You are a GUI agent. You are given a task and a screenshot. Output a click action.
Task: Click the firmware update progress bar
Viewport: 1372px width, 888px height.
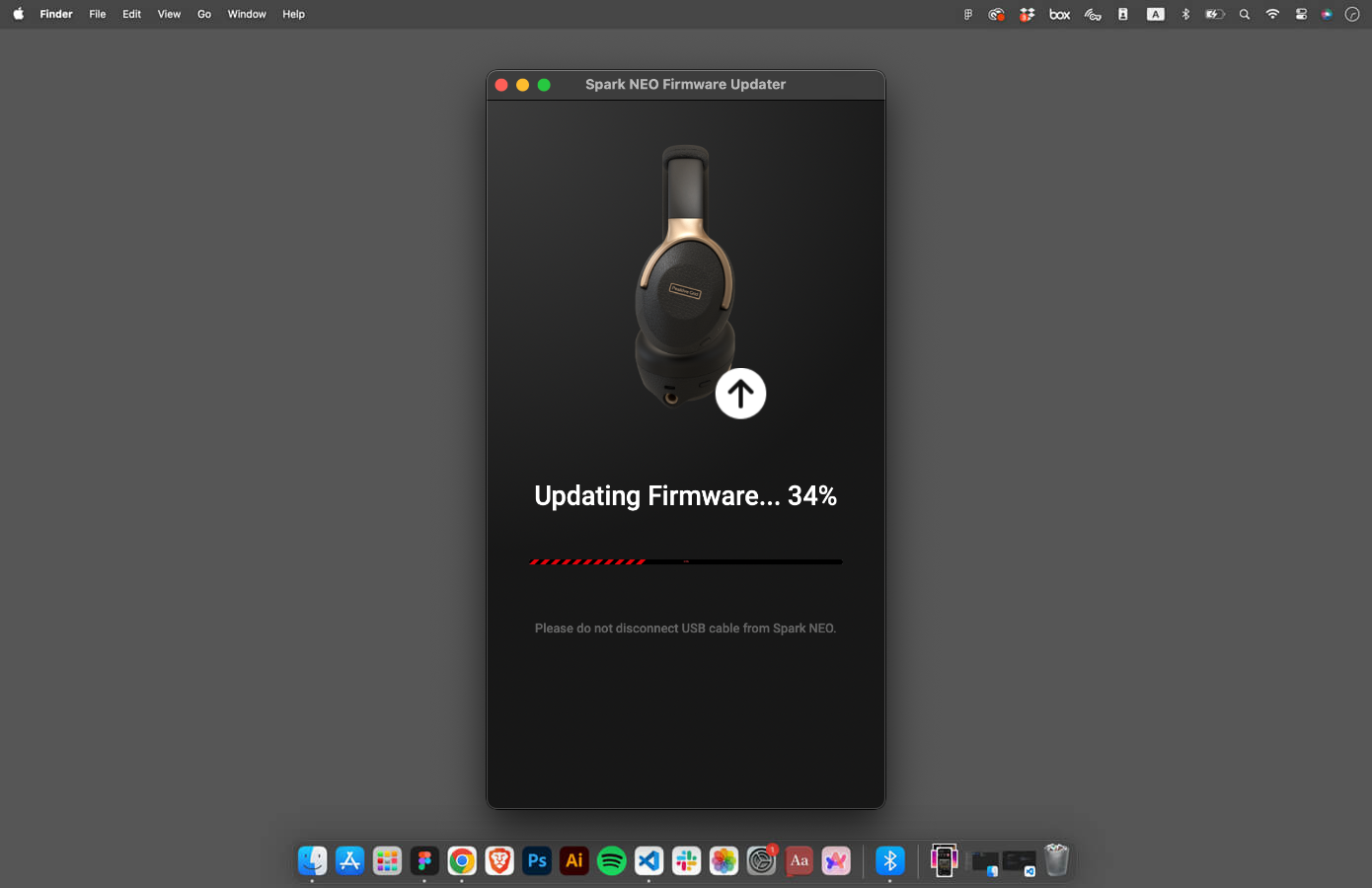coord(686,561)
